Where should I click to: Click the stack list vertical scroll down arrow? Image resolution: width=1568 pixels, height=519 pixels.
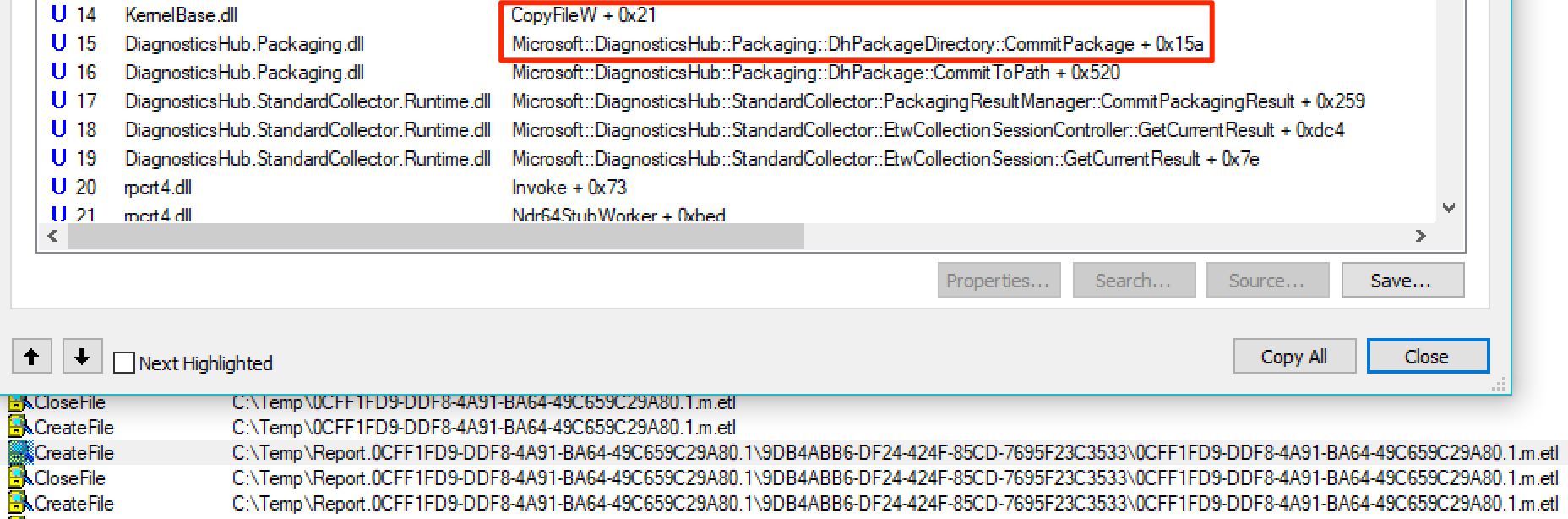point(1449,208)
